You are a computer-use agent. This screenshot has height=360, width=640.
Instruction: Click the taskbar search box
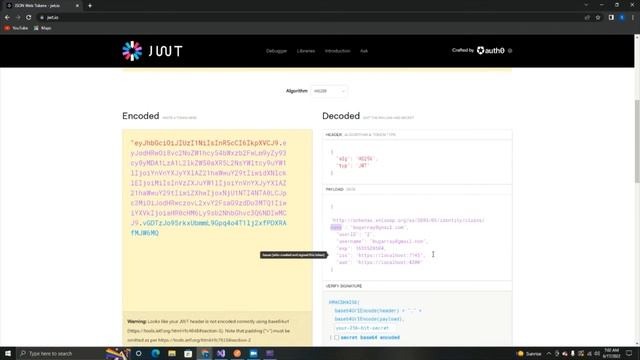click(x=61, y=353)
